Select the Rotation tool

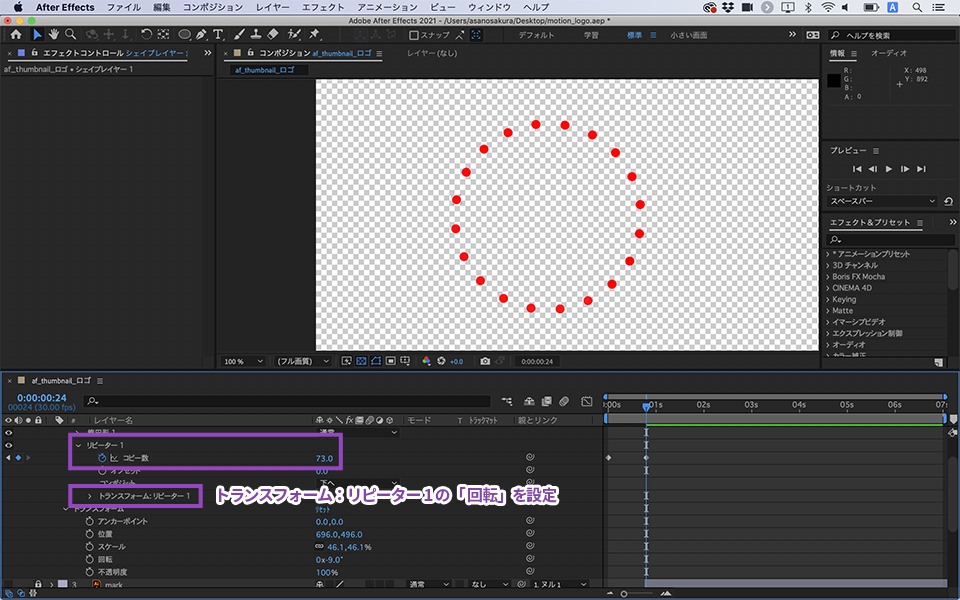(x=146, y=35)
